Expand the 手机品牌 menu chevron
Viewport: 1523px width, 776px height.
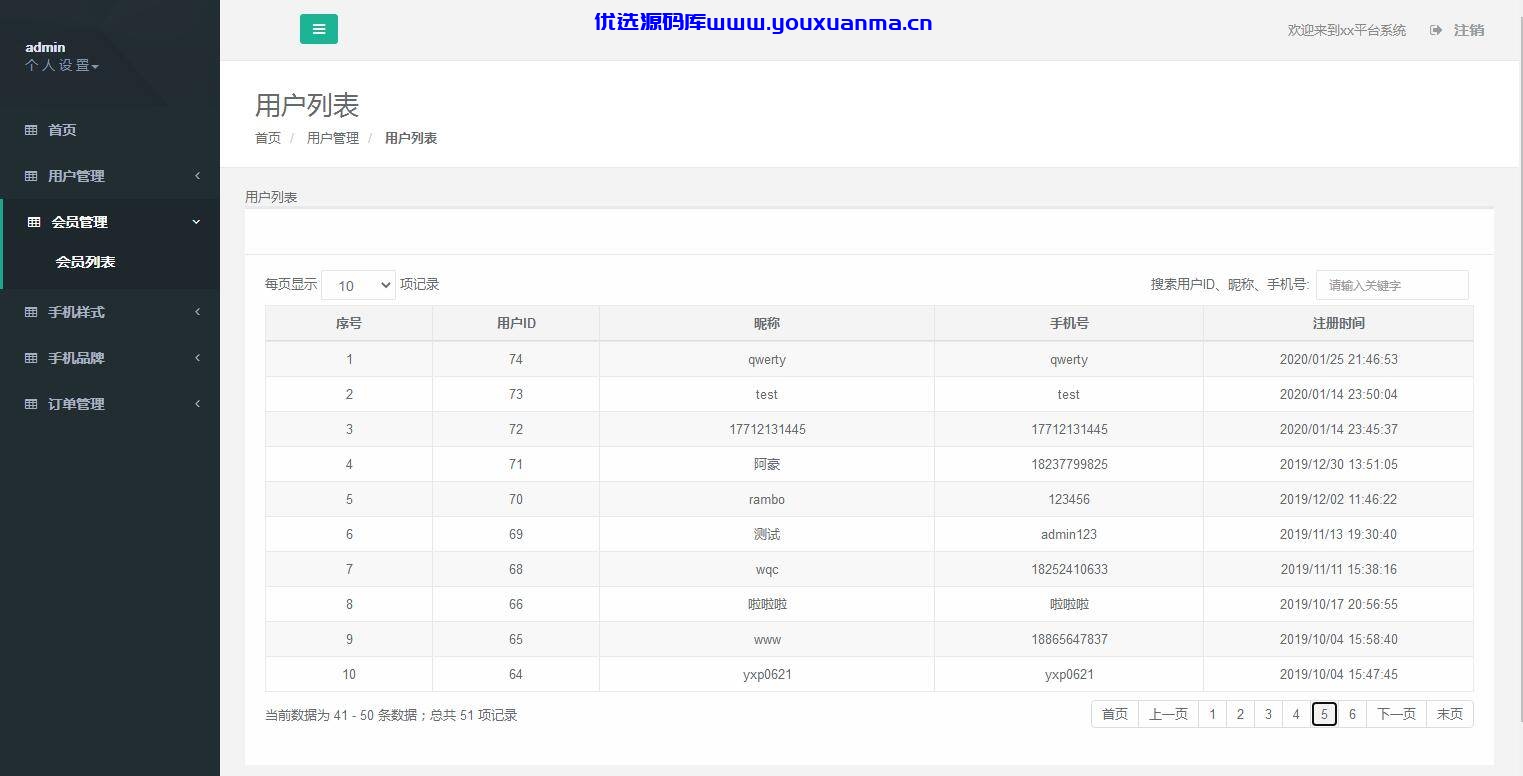[x=197, y=358]
